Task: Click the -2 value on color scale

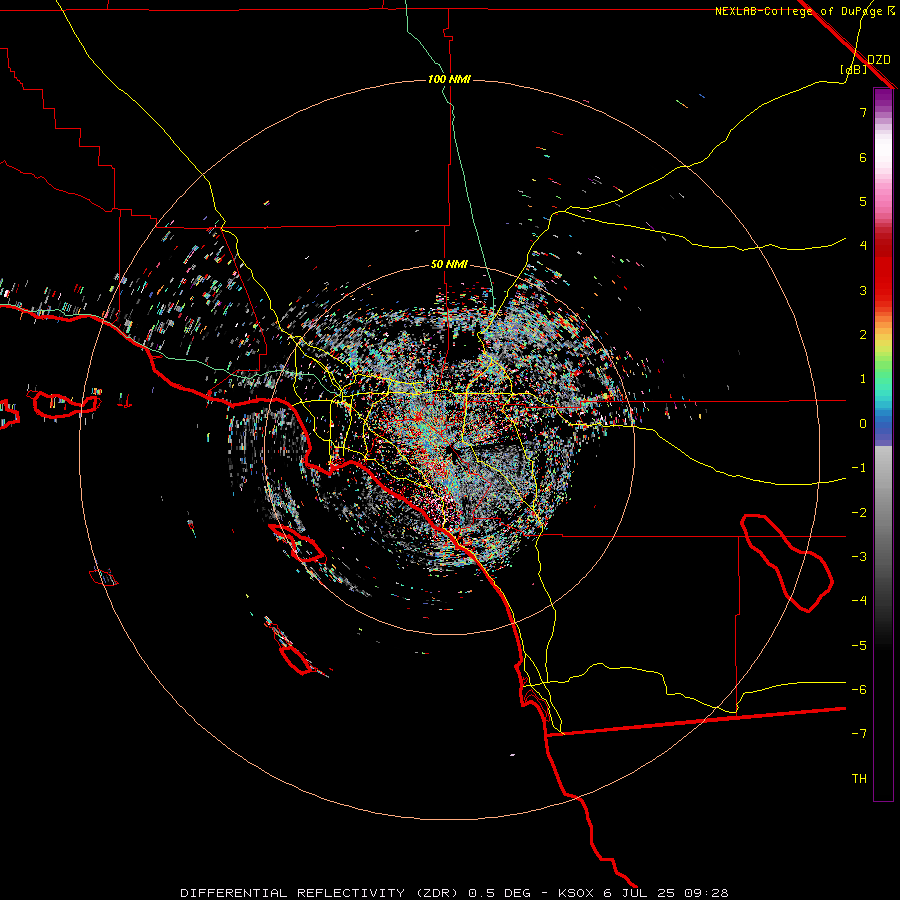Action: click(x=859, y=513)
